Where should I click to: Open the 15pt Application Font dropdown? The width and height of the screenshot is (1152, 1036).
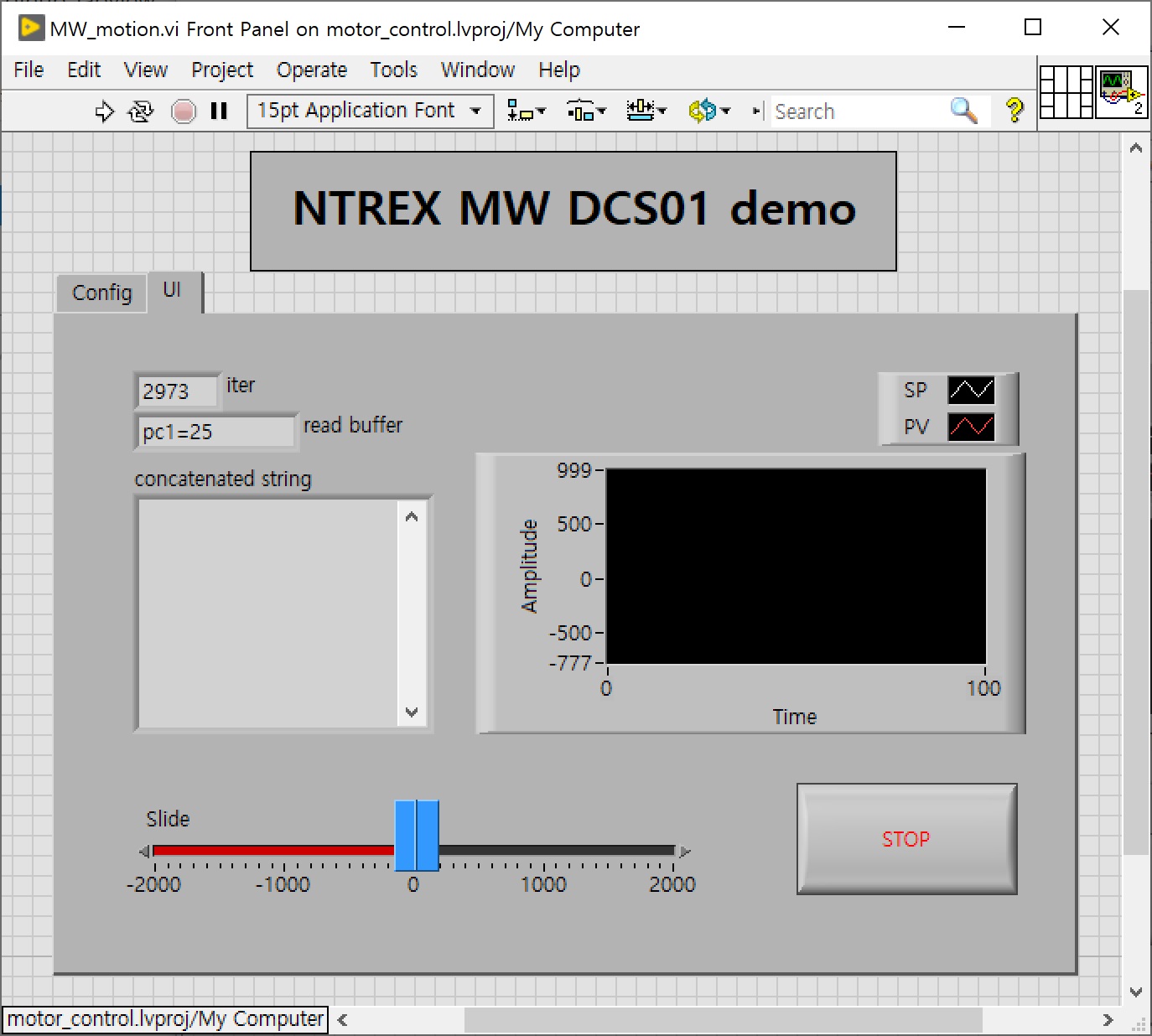tap(370, 111)
